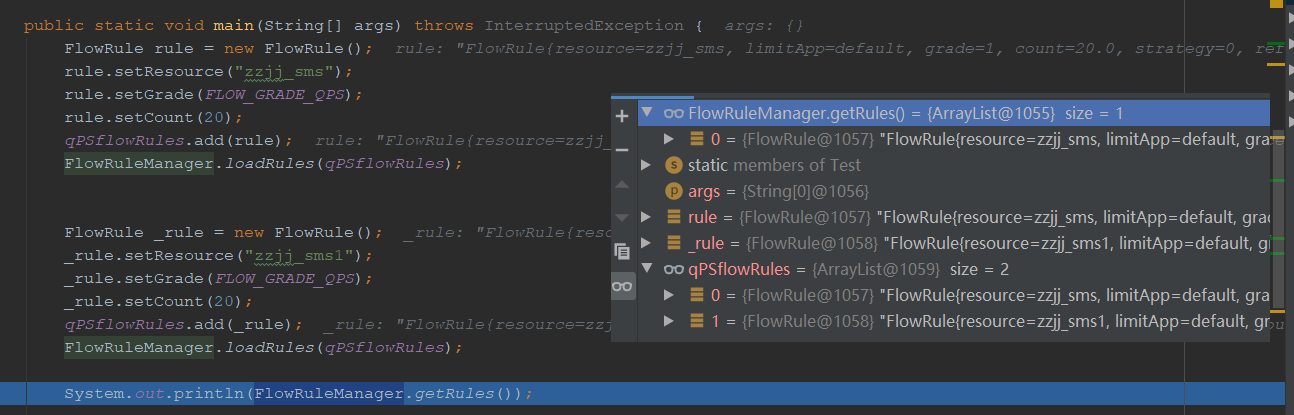Select the args = {String[0]@1056} row
This screenshot has width=1294, height=415.
(x=955, y=191)
